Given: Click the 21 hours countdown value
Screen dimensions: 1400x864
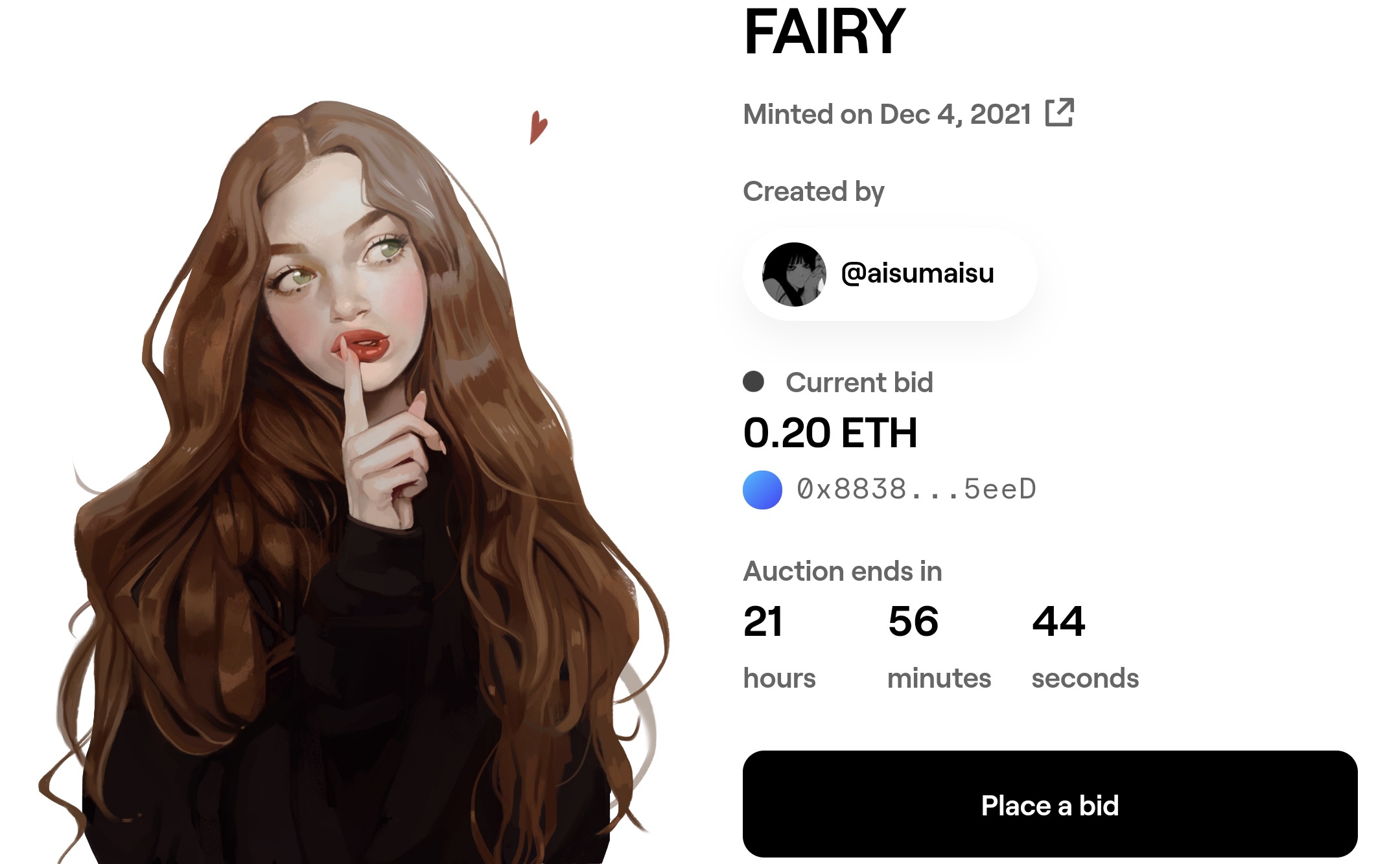Looking at the screenshot, I should click(x=764, y=622).
